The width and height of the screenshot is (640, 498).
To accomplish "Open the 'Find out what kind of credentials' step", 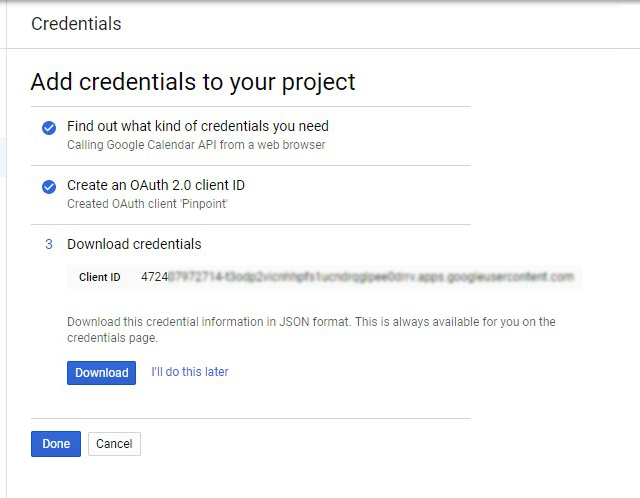I will tap(197, 126).
